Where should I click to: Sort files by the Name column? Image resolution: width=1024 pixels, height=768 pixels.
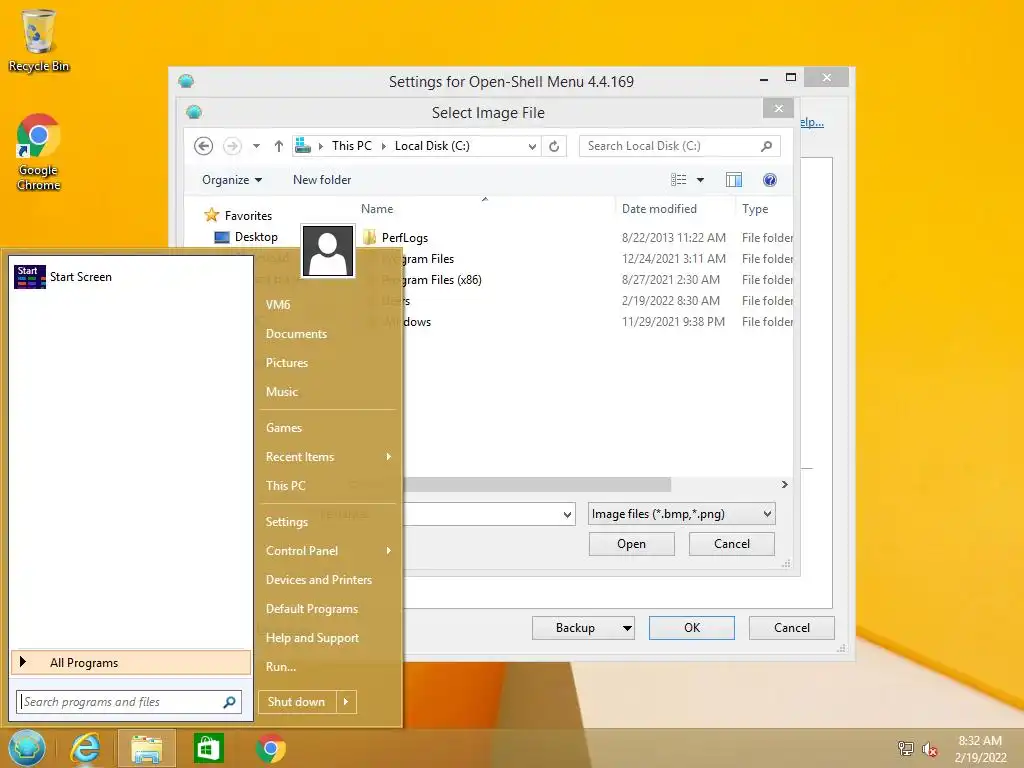pos(377,209)
